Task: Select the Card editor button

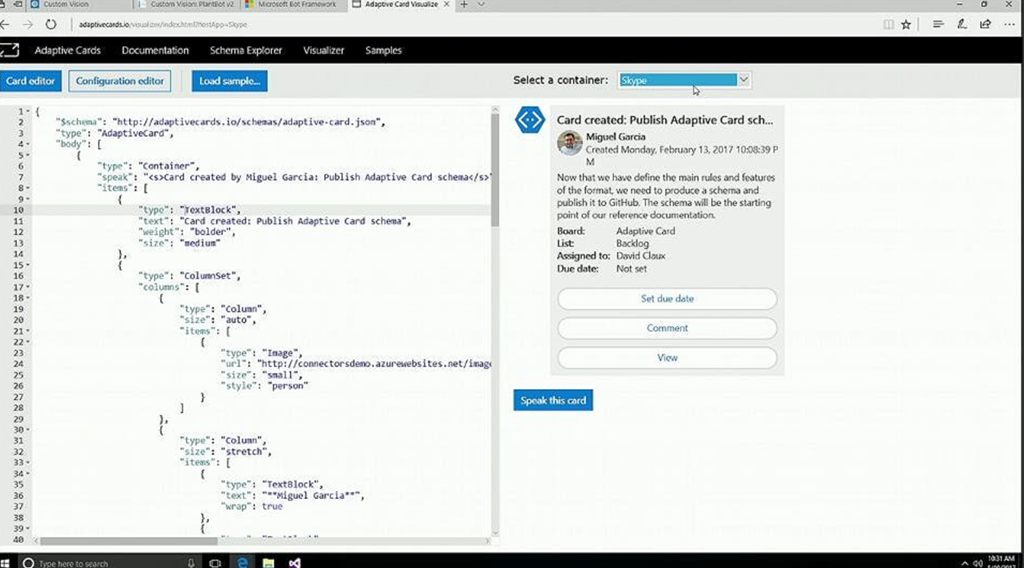Action: pyautogui.click(x=31, y=81)
